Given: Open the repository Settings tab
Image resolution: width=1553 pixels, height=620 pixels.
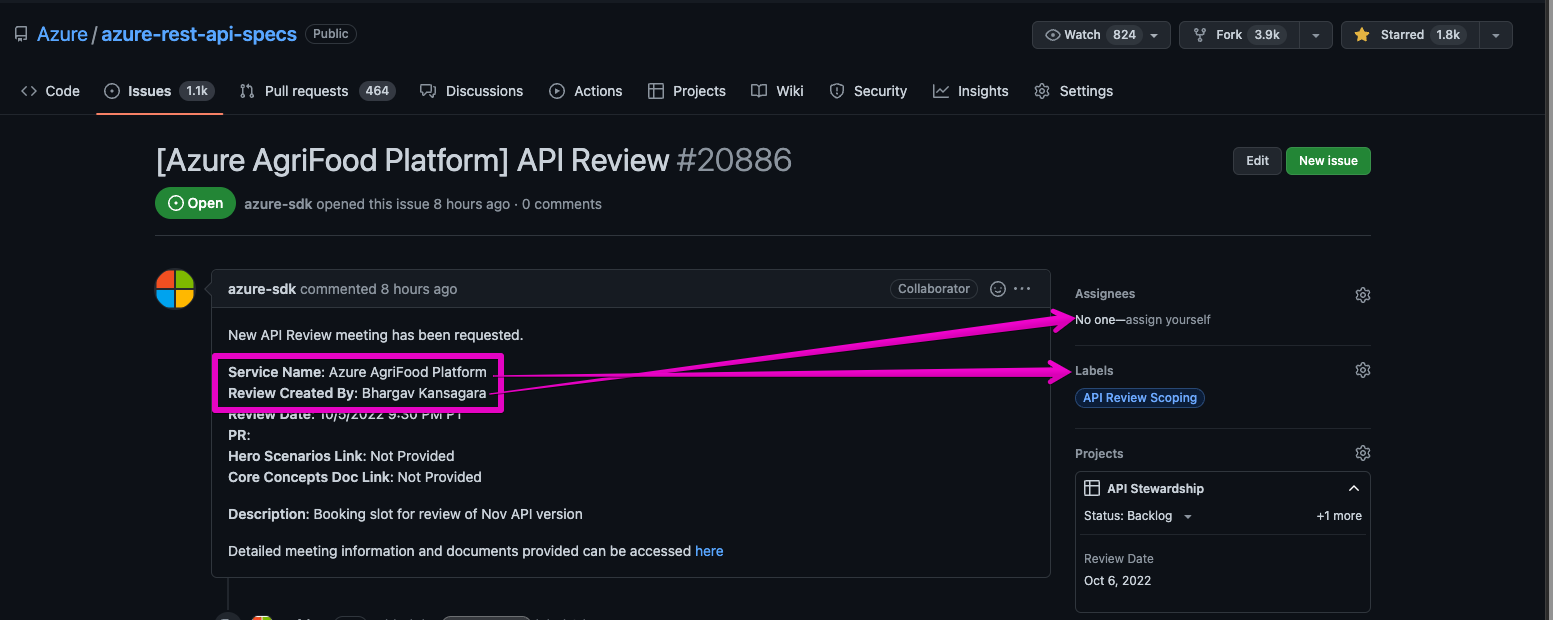Looking at the screenshot, I should click(x=1074, y=91).
